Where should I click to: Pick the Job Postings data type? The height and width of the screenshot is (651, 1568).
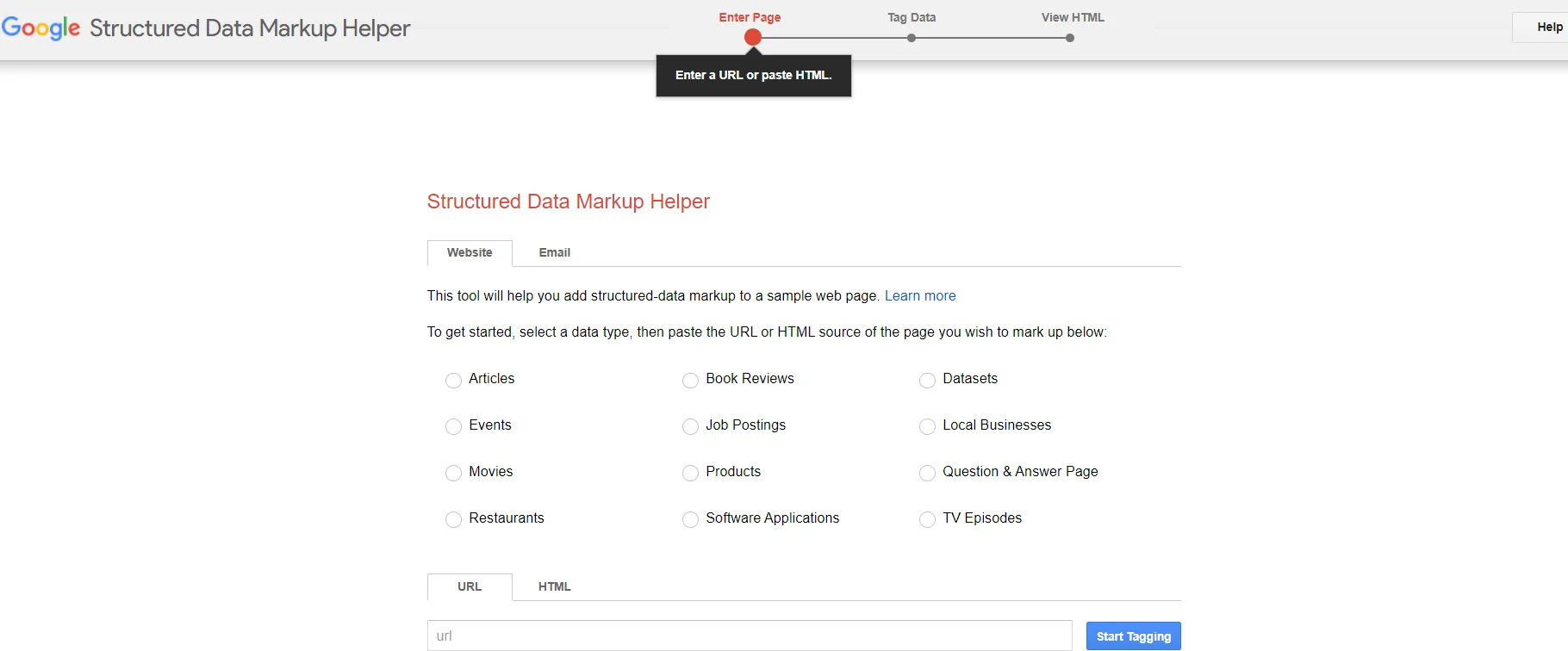690,426
